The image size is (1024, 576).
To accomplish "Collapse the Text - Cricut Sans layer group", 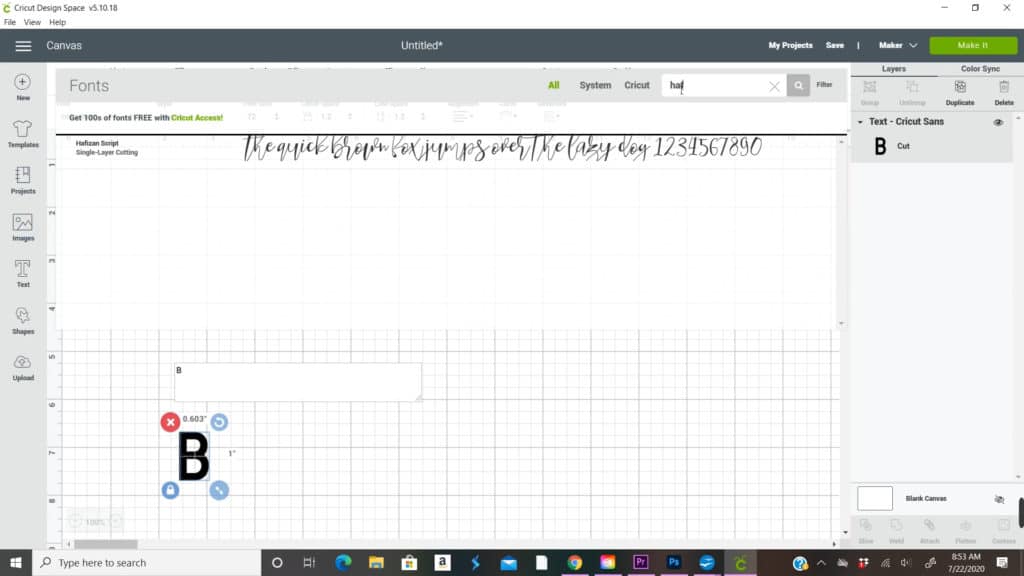I will [860, 122].
